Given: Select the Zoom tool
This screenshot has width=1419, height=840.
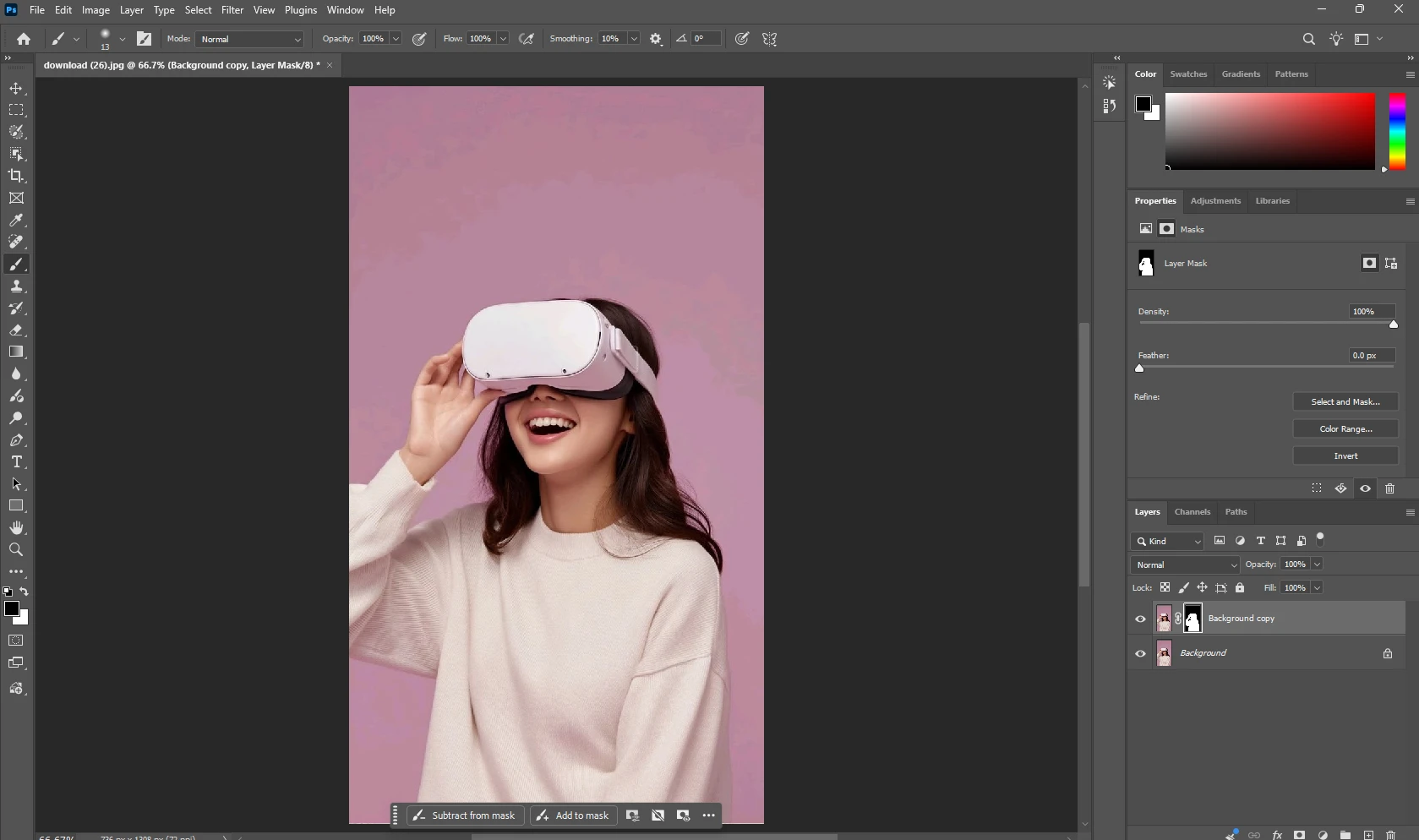Looking at the screenshot, I should tap(16, 549).
